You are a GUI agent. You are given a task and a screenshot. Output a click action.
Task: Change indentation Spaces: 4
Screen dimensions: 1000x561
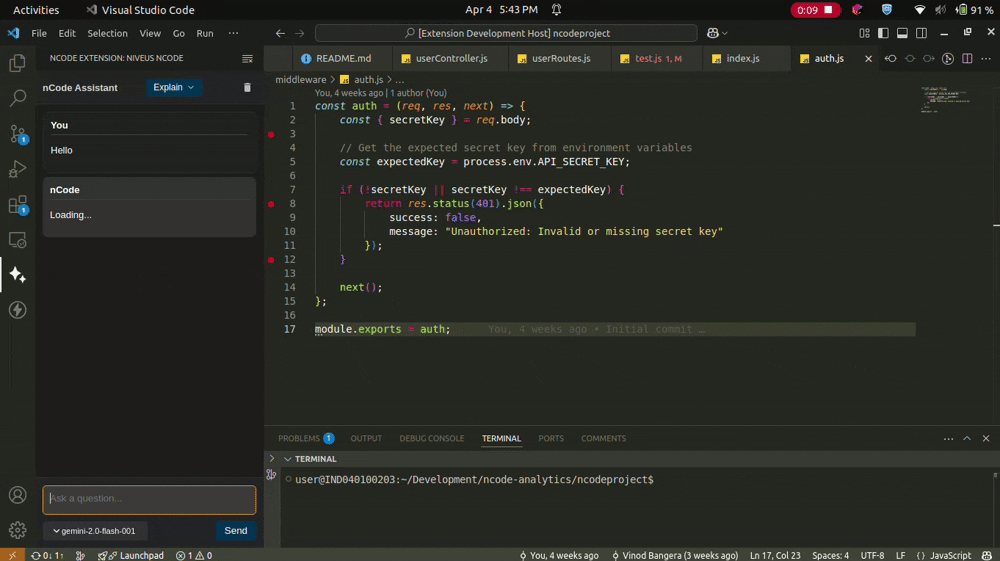(x=830, y=555)
